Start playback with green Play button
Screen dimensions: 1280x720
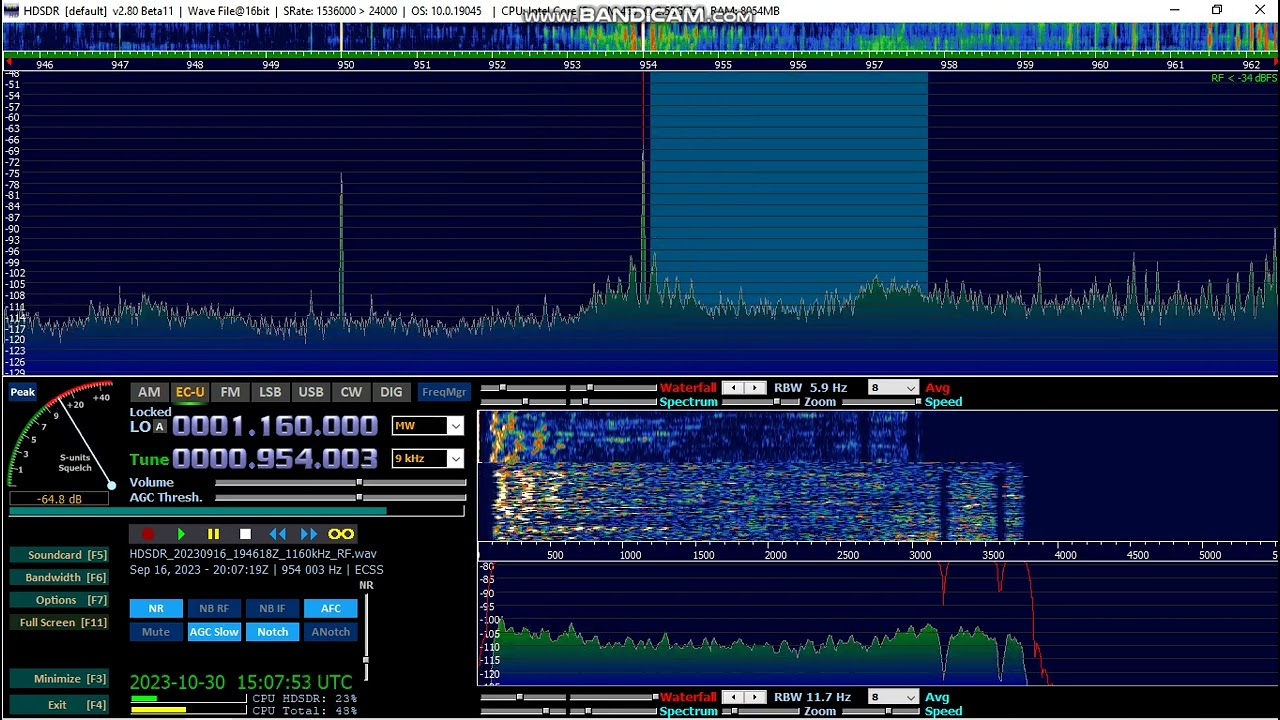pos(181,534)
